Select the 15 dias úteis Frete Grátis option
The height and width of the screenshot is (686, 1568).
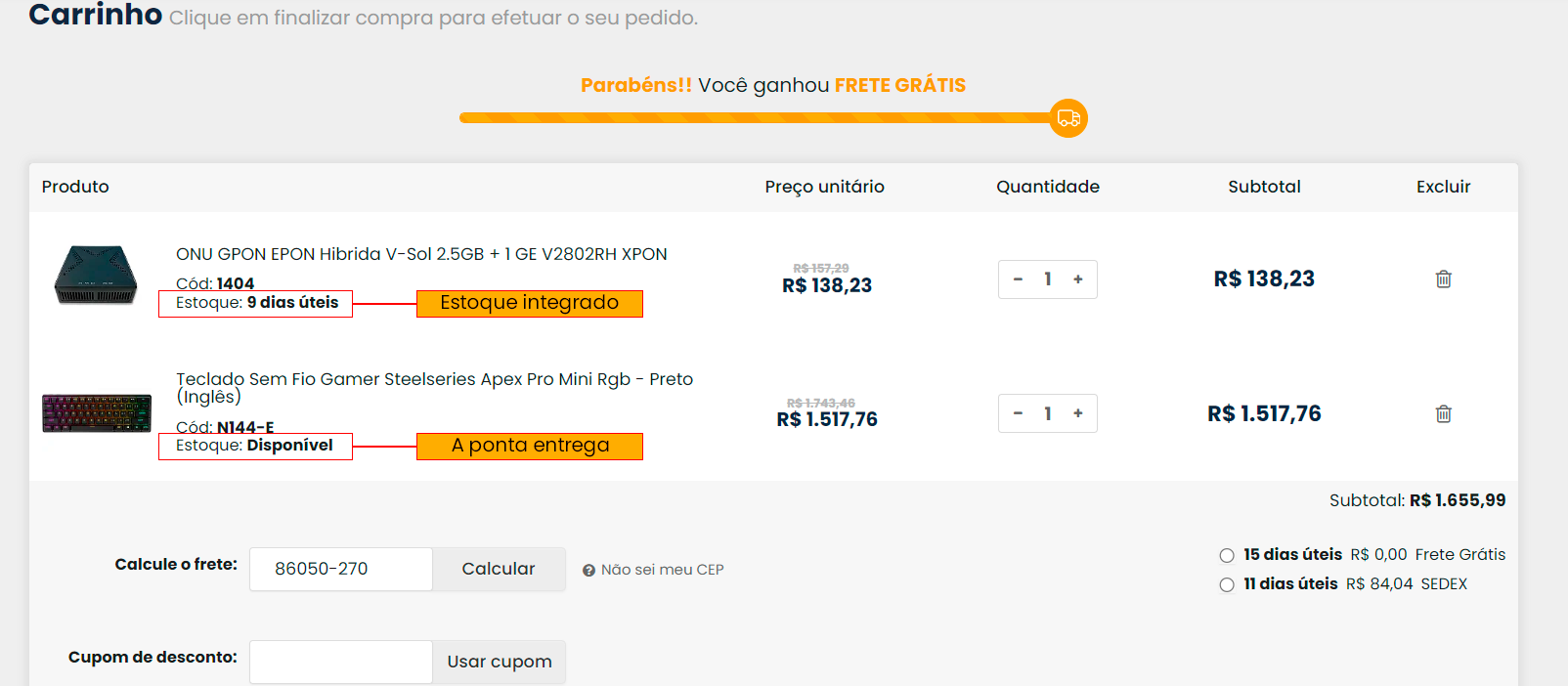pos(1227,555)
